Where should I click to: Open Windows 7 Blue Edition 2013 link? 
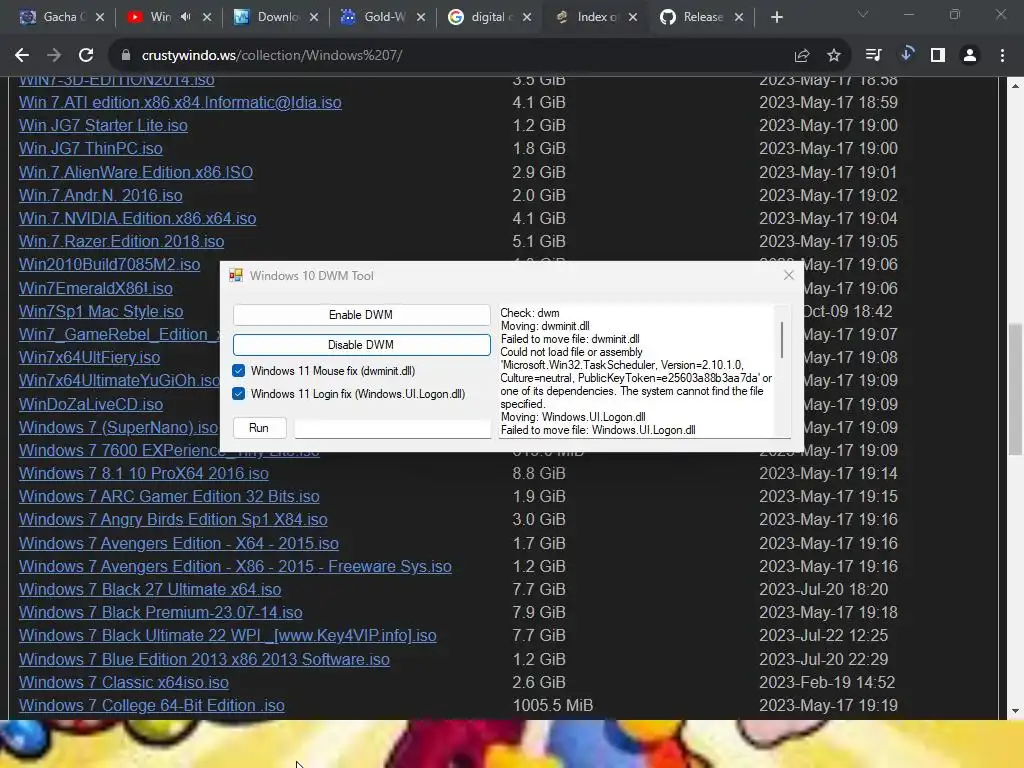[x=204, y=660]
